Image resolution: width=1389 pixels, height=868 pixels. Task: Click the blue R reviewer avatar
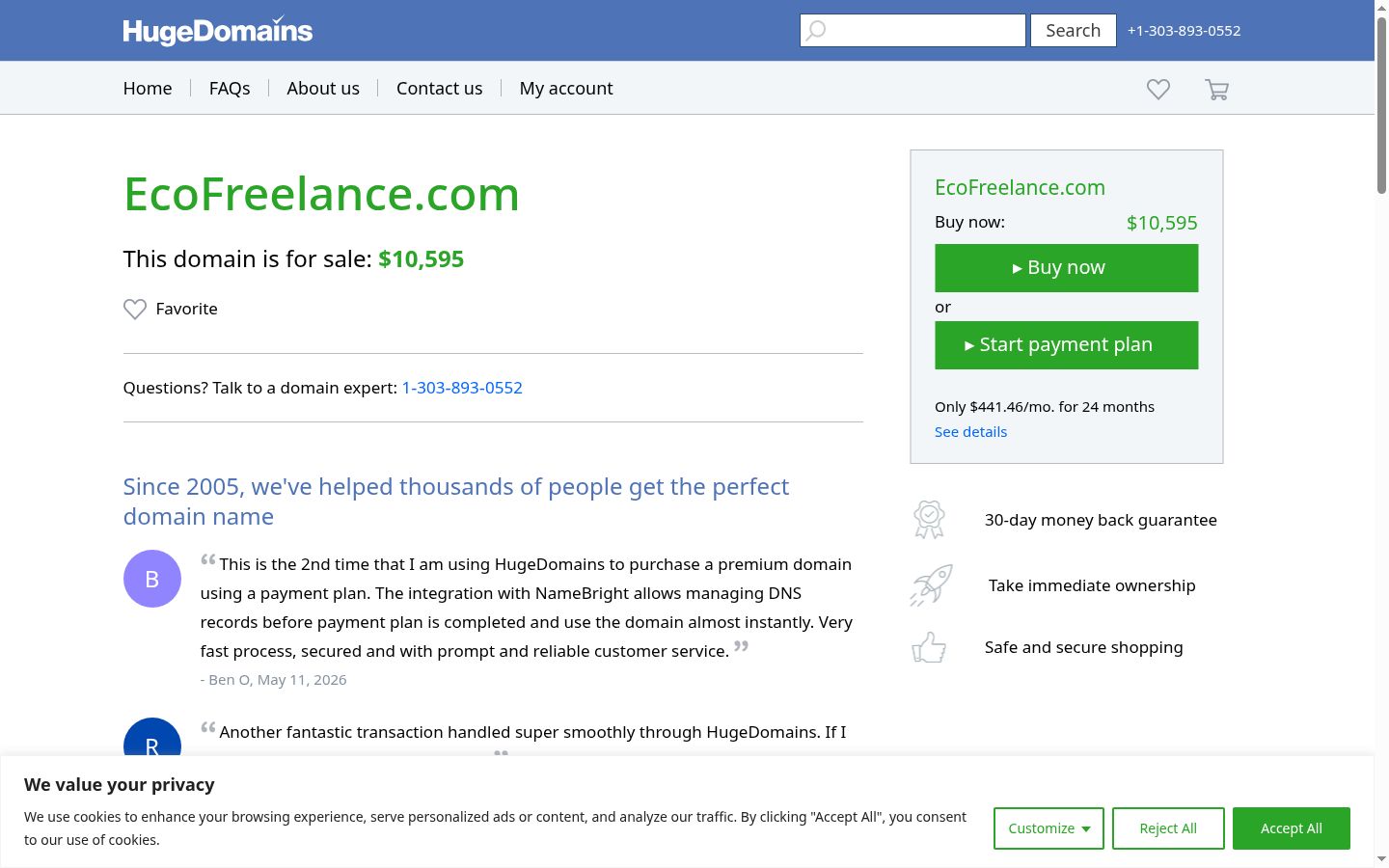click(x=152, y=738)
